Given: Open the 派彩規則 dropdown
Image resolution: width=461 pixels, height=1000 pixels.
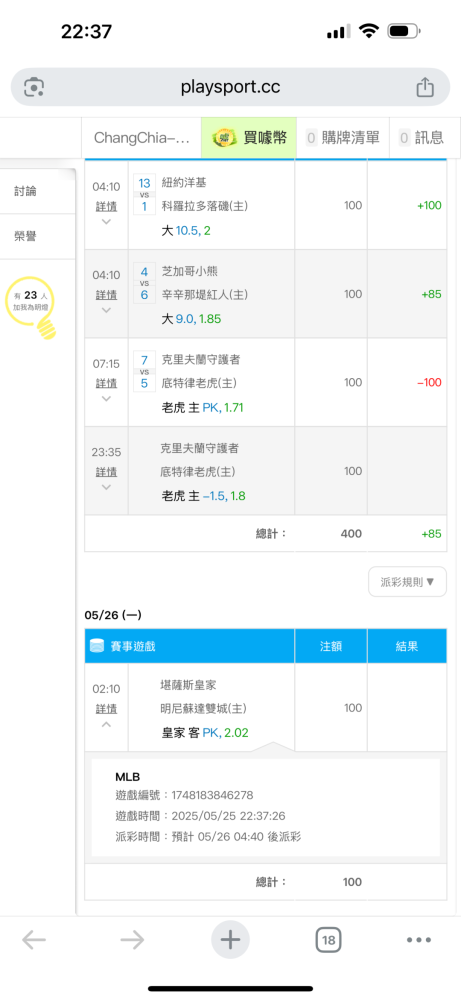Looking at the screenshot, I should (407, 582).
